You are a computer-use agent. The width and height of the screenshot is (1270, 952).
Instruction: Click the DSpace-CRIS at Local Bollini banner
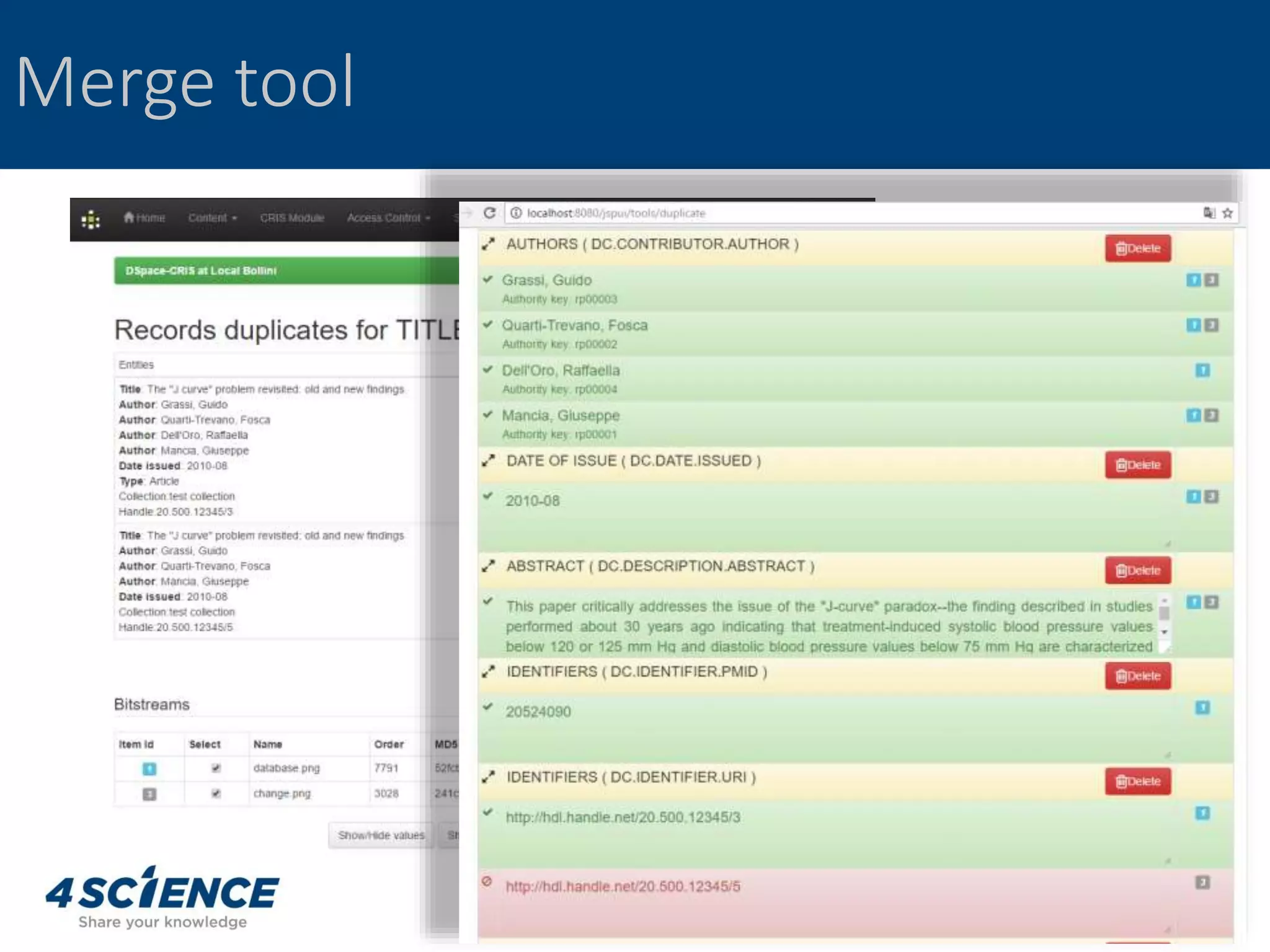coord(286,271)
